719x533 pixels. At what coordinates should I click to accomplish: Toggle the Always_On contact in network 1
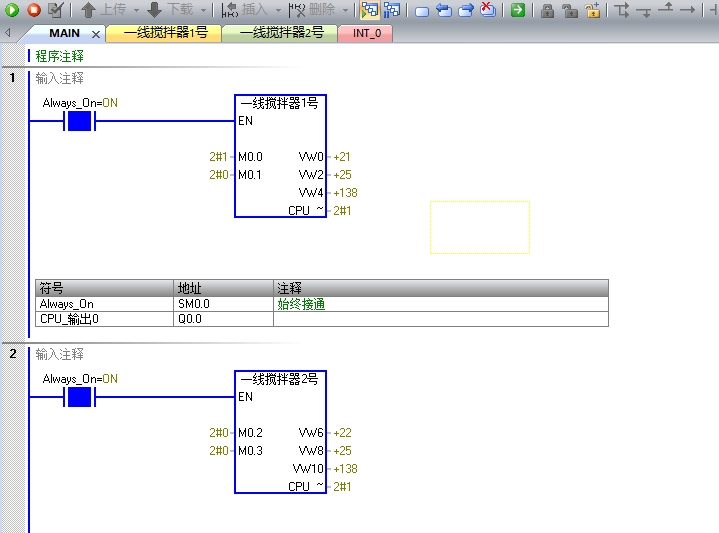78,121
